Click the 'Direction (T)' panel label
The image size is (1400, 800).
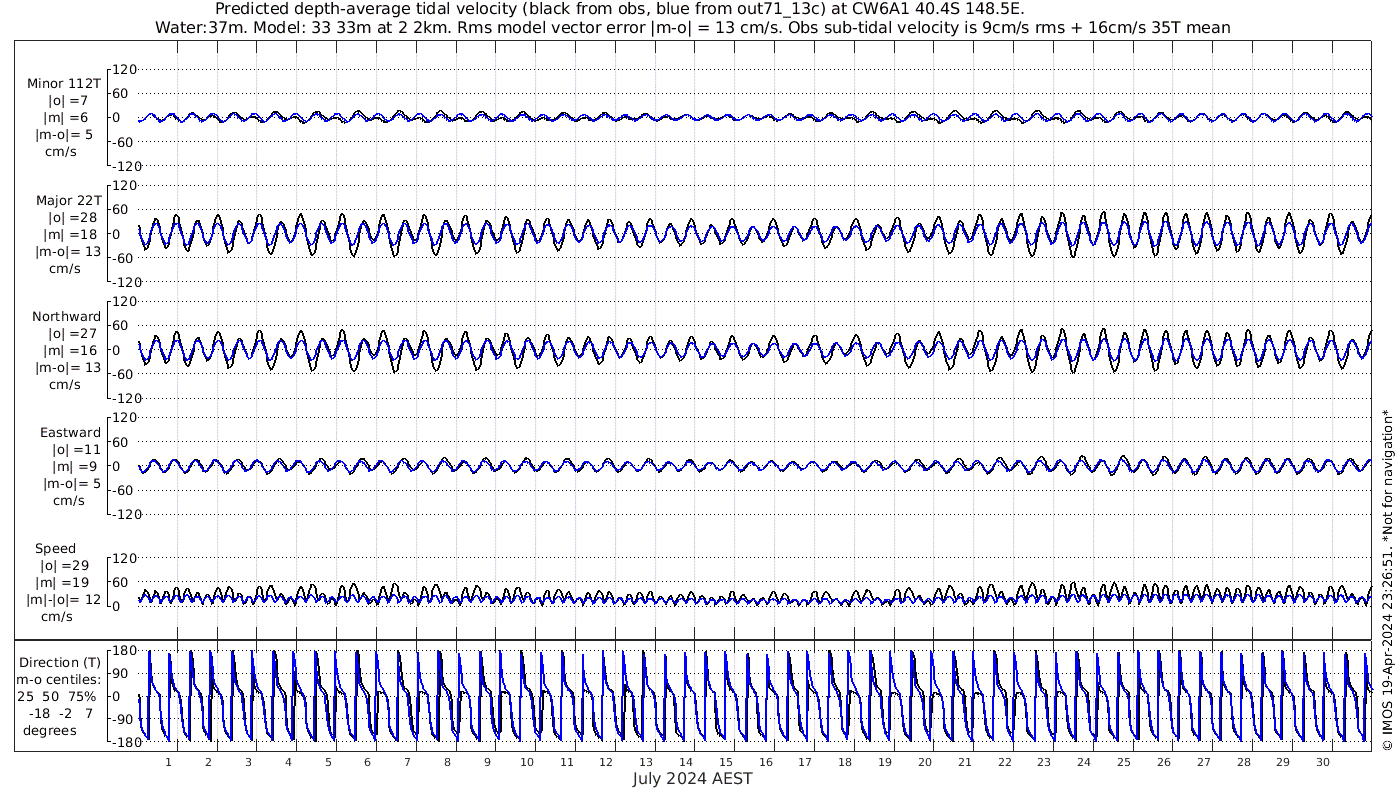[62, 662]
